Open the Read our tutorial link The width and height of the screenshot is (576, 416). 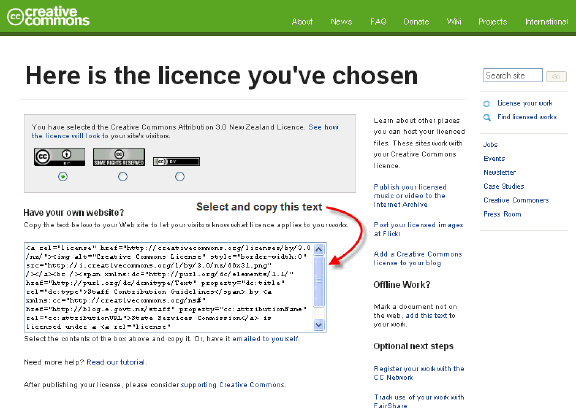click(116, 362)
